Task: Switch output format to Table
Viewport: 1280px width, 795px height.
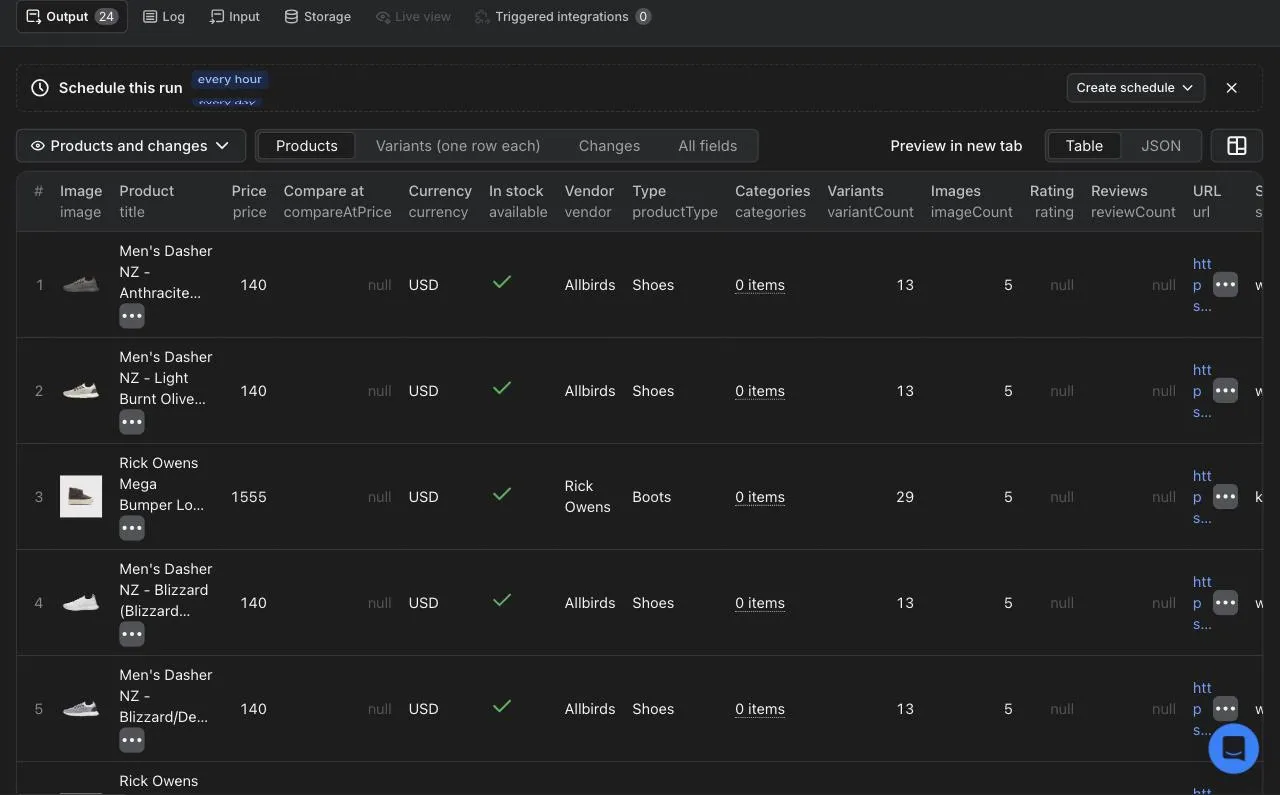Action: tap(1084, 146)
